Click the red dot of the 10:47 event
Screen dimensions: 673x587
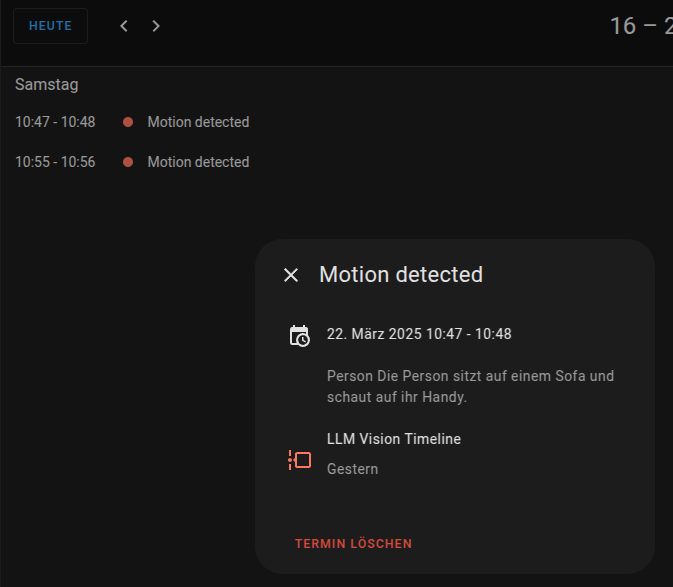128,122
